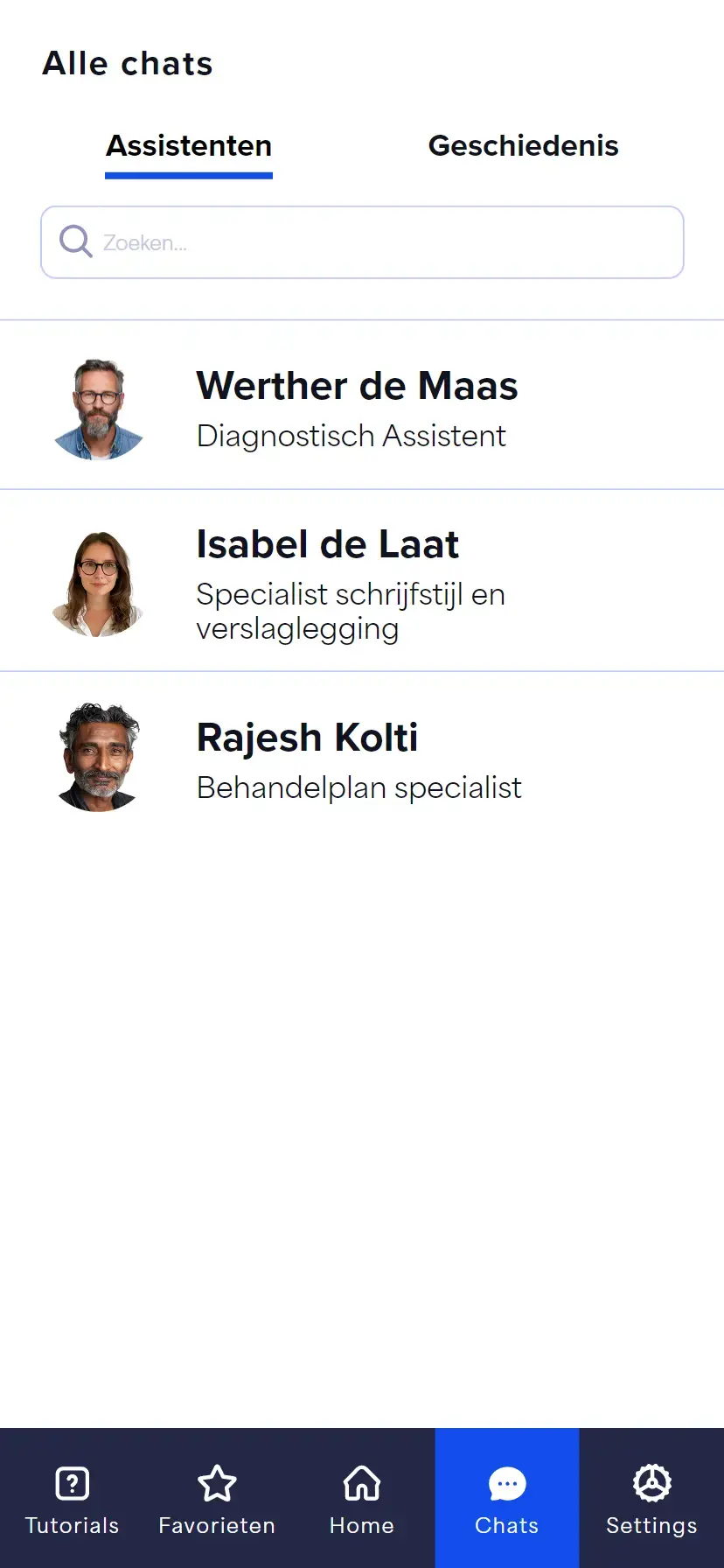
Task: Click Werther de Maas profile photo
Action: point(99,409)
